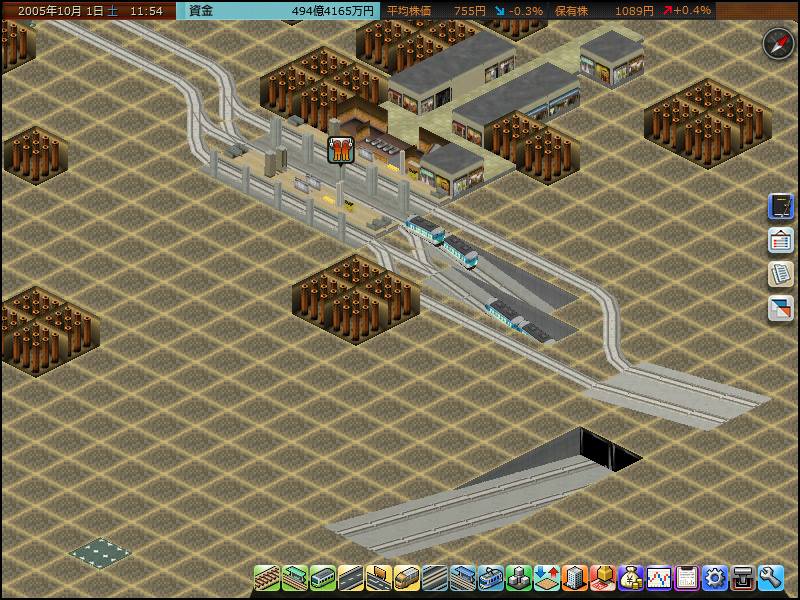Click the 保有株 held stocks label
800x600 pixels.
pyautogui.click(x=571, y=11)
